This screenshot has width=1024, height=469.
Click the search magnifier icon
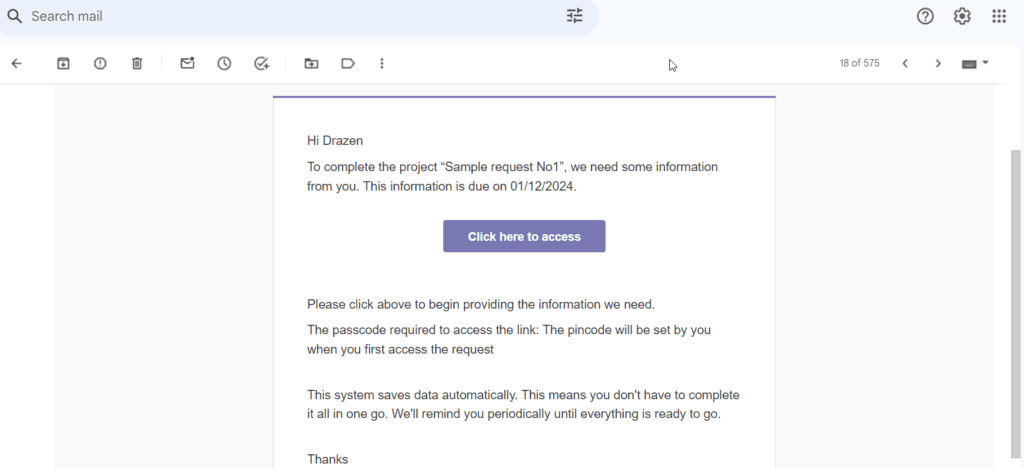click(14, 16)
